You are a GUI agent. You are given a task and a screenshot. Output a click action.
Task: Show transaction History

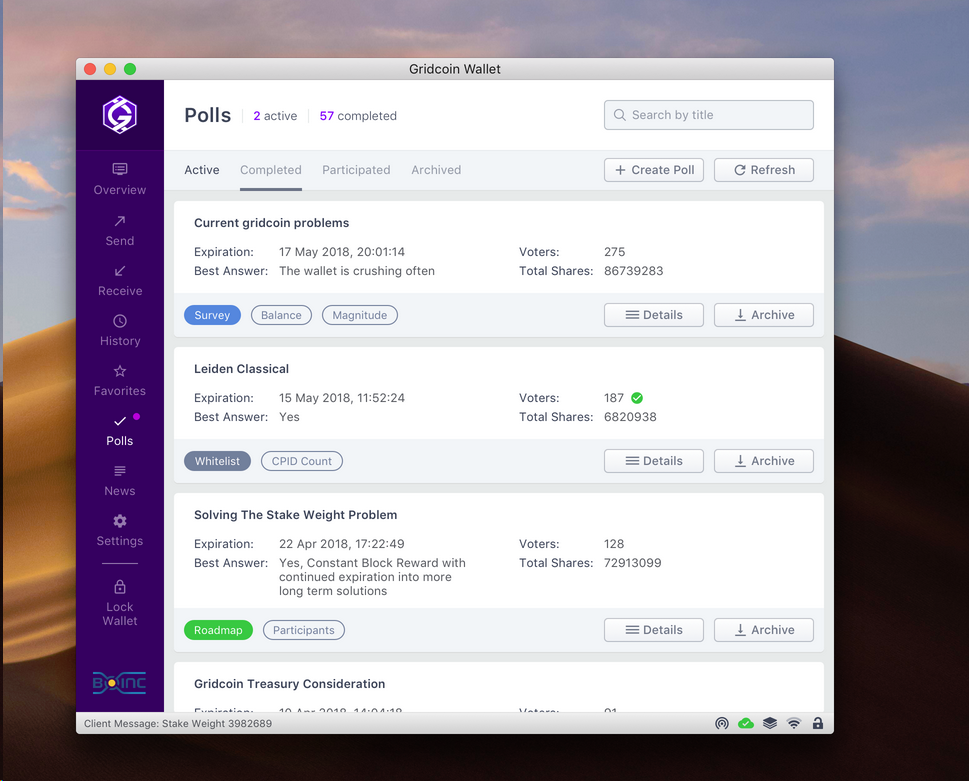120,331
